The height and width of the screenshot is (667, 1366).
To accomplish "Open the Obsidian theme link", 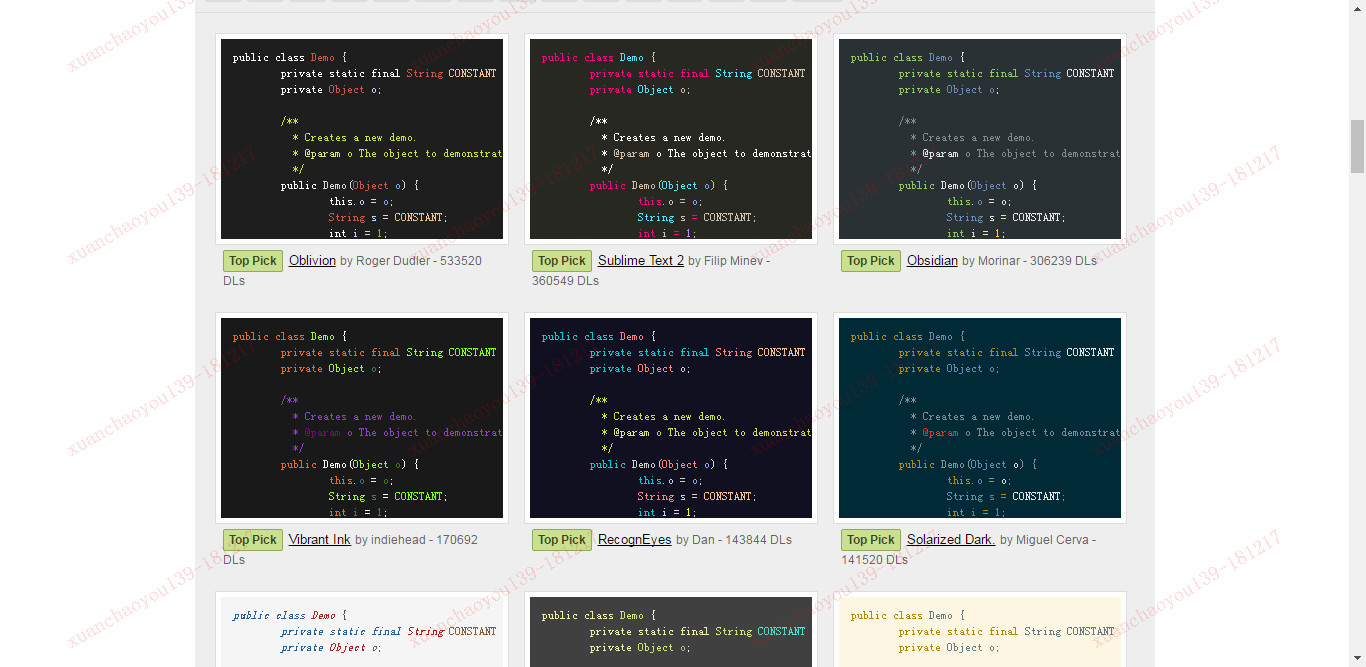I will click(932, 261).
